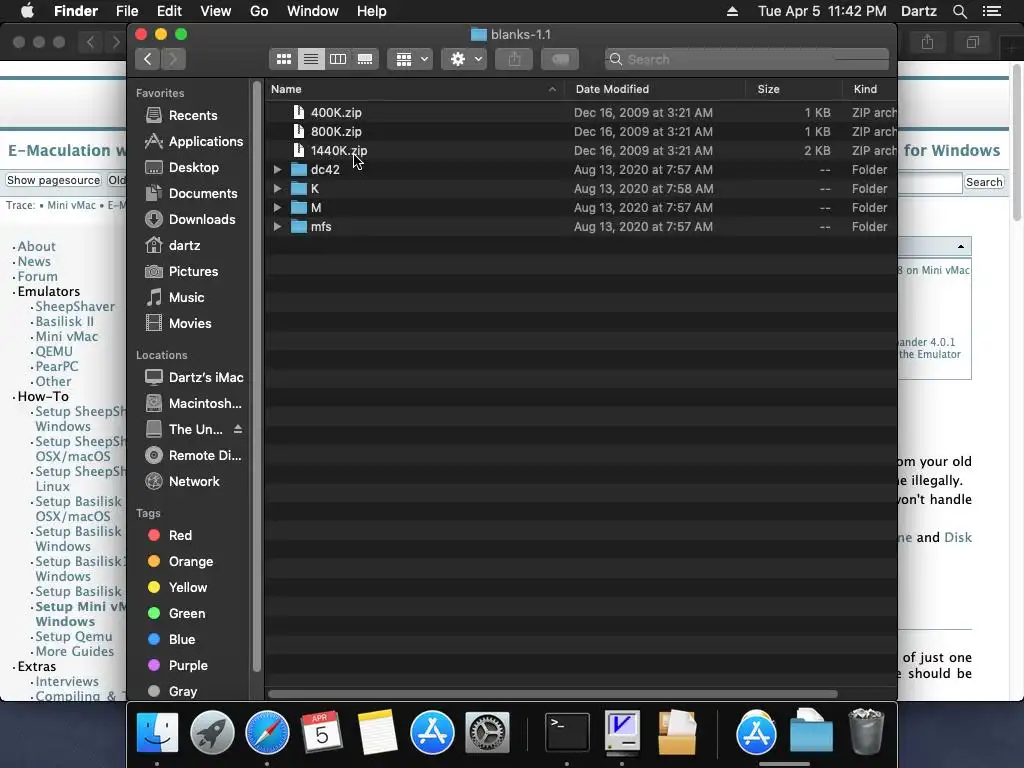Screen dimensions: 1024x768
Task: Click the Search button on webpage
Action: click(984, 182)
